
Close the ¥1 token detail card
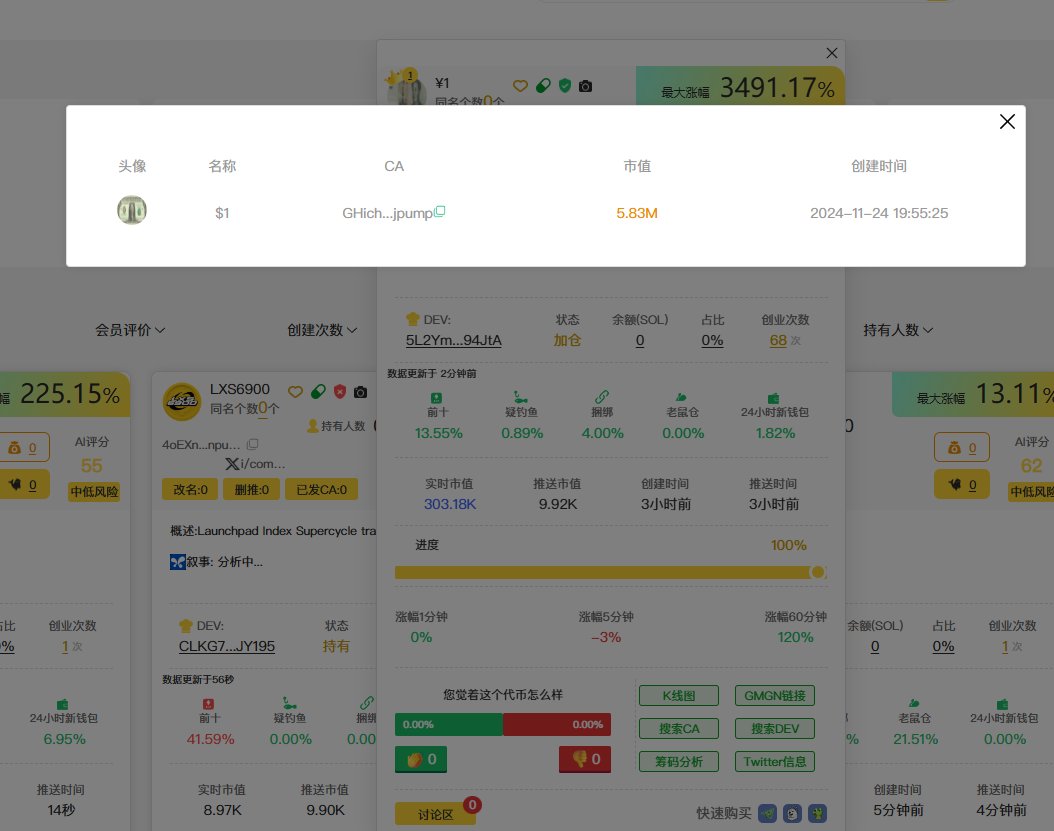(x=832, y=53)
